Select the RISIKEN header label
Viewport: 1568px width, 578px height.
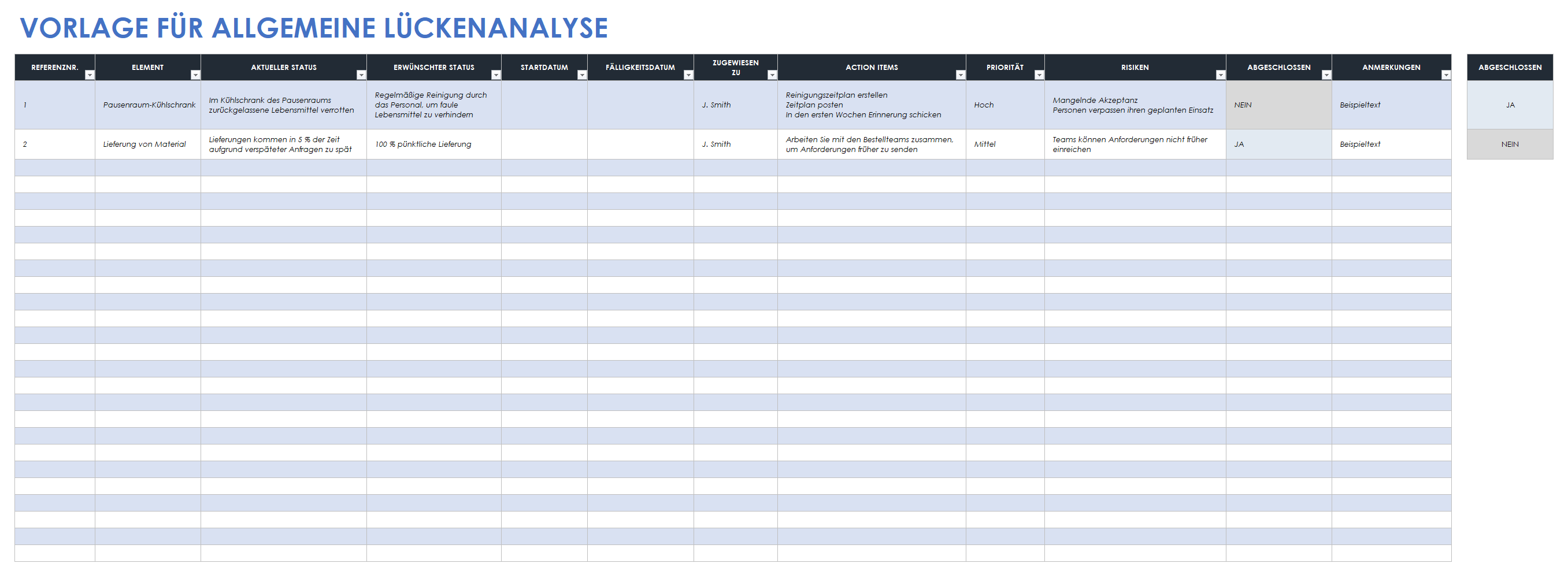pos(1135,68)
